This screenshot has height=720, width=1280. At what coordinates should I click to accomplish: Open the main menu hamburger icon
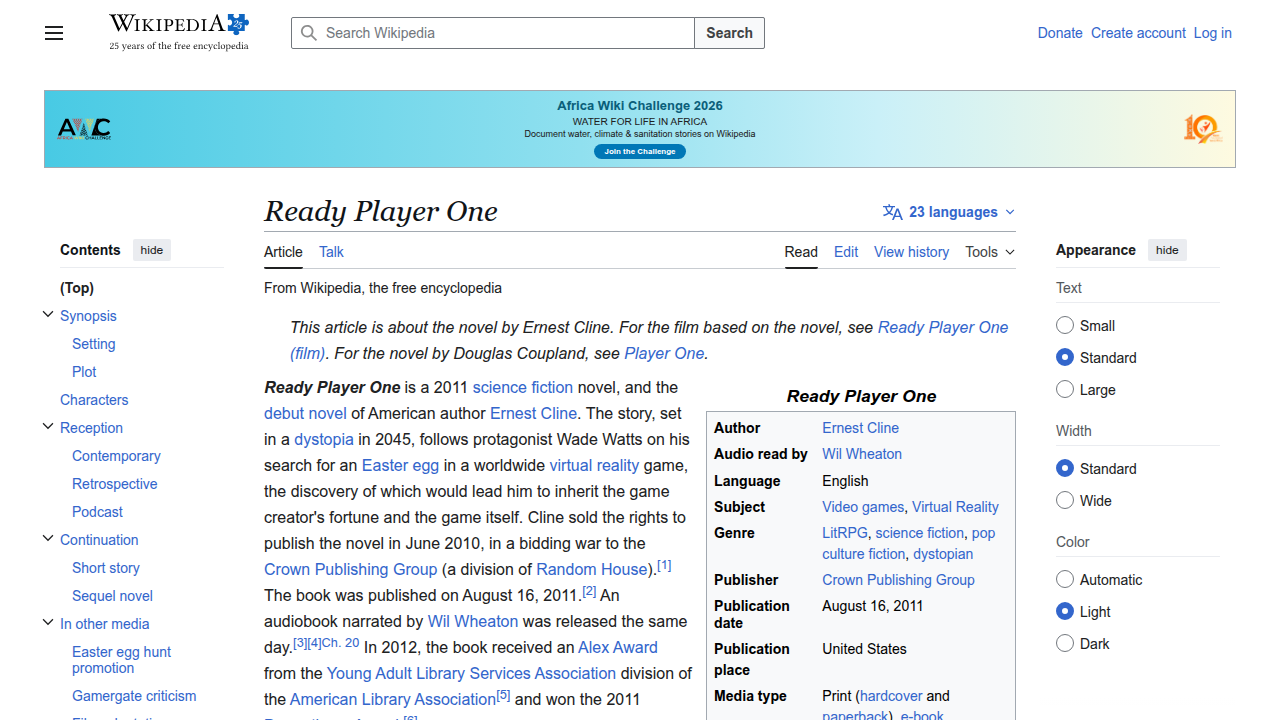[54, 33]
